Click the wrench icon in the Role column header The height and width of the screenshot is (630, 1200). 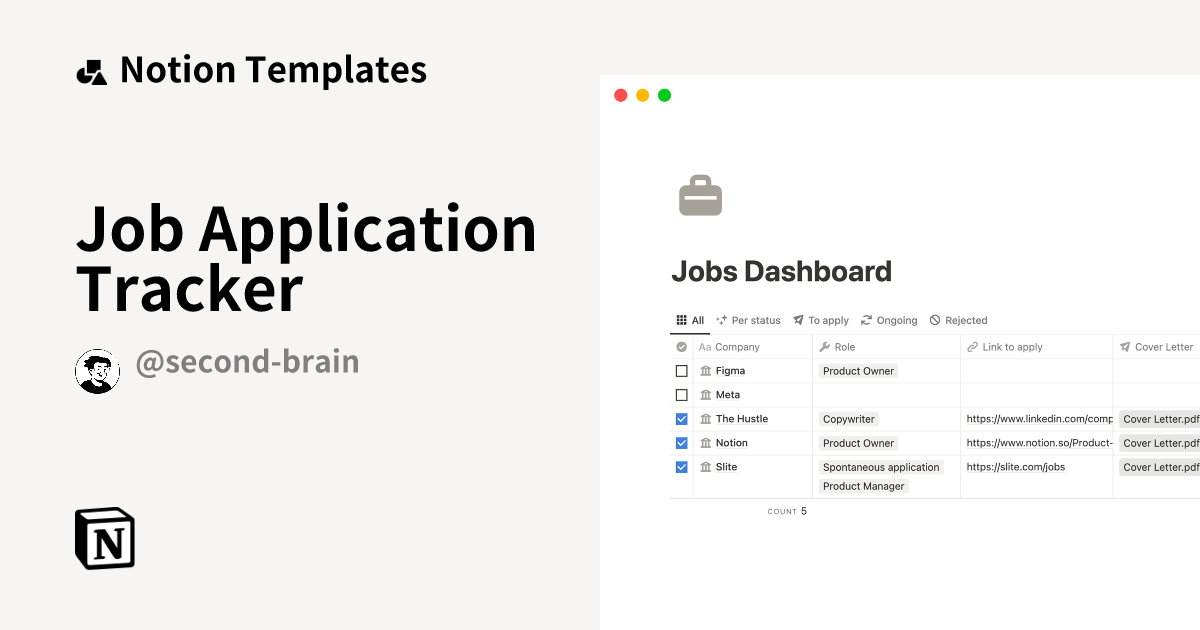click(x=825, y=346)
